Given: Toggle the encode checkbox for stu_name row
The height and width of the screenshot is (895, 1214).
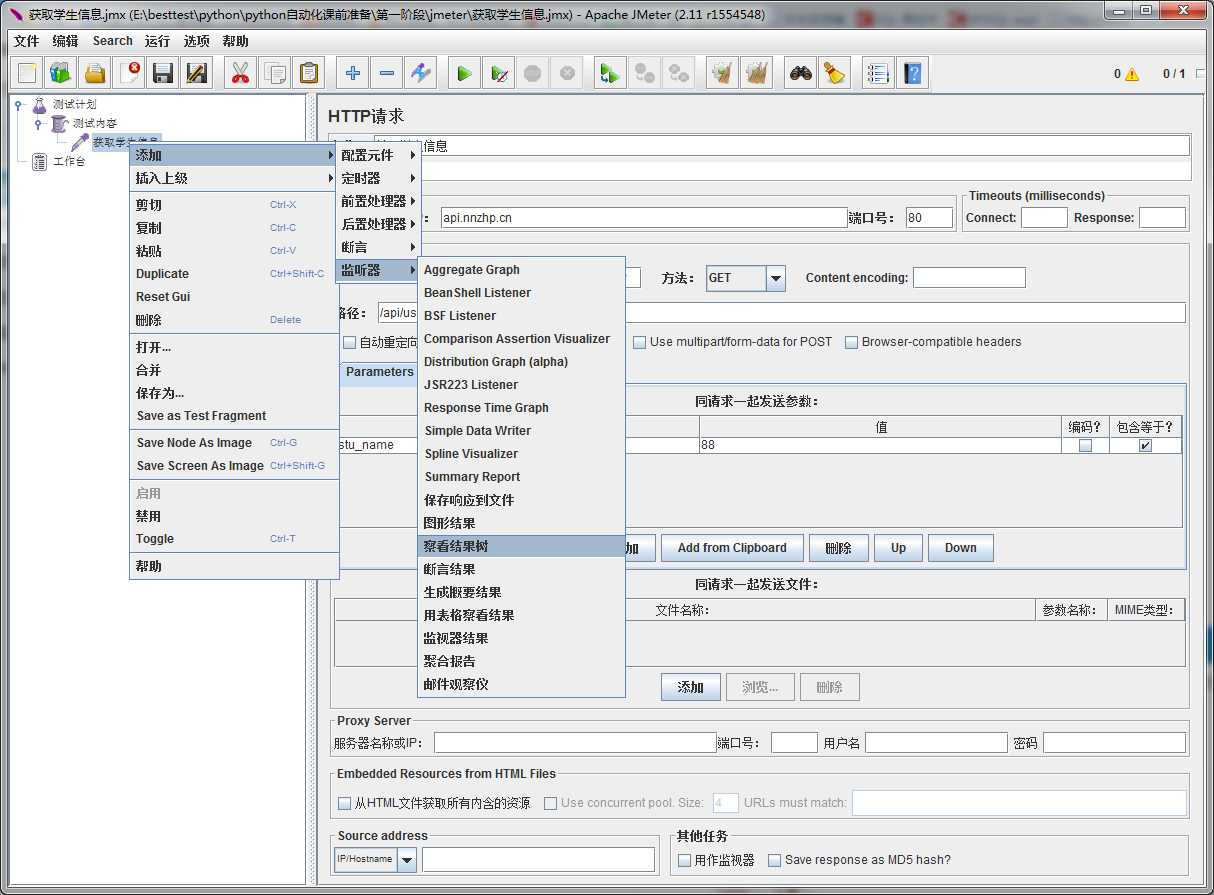Looking at the screenshot, I should [1085, 446].
